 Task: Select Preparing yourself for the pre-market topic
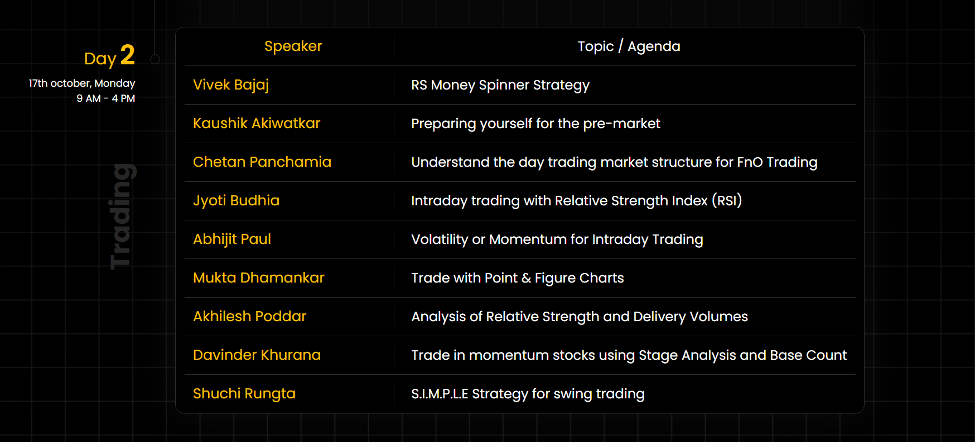[535, 124]
